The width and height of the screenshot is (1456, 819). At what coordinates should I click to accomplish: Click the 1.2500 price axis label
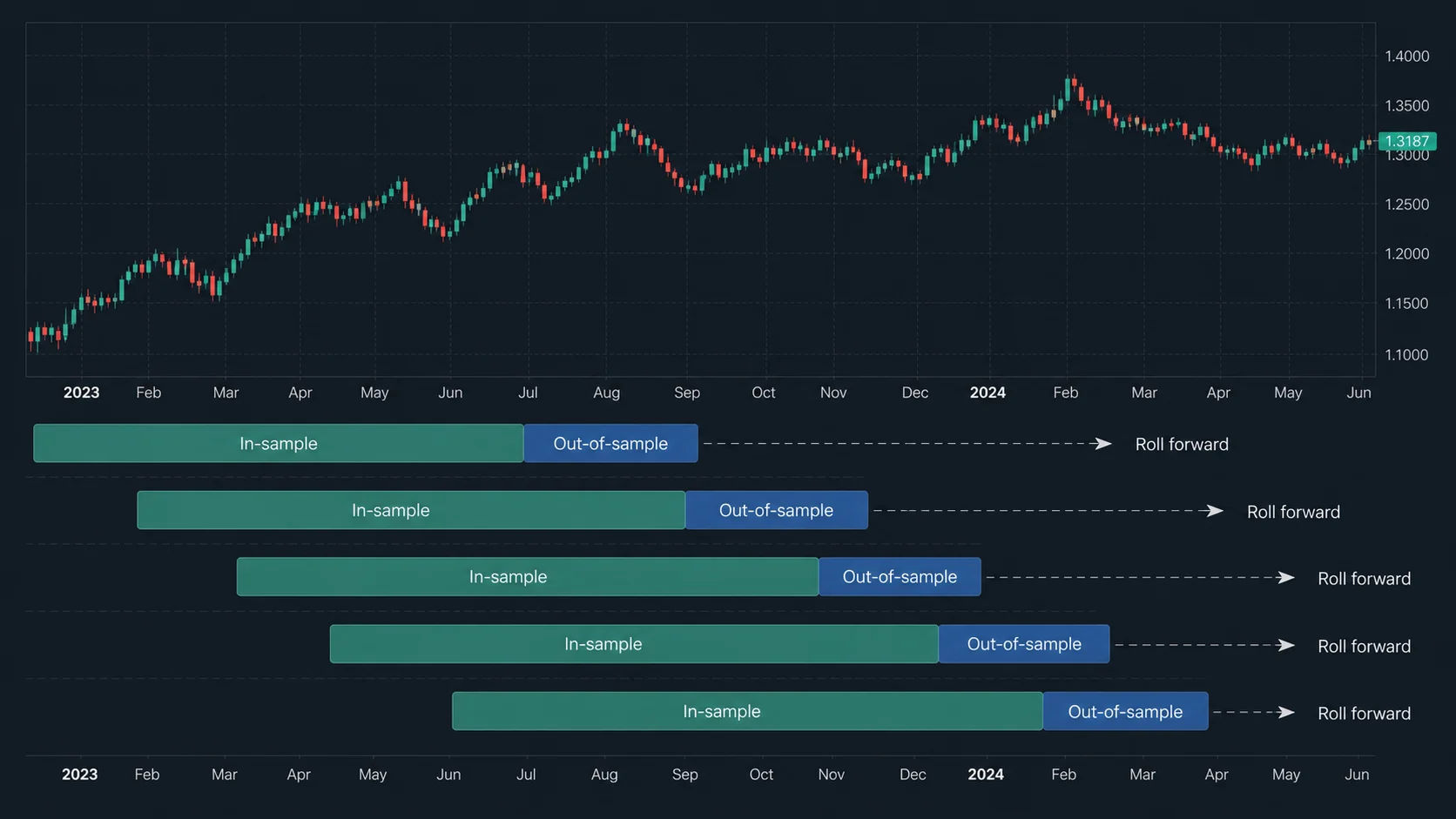[1407, 205]
